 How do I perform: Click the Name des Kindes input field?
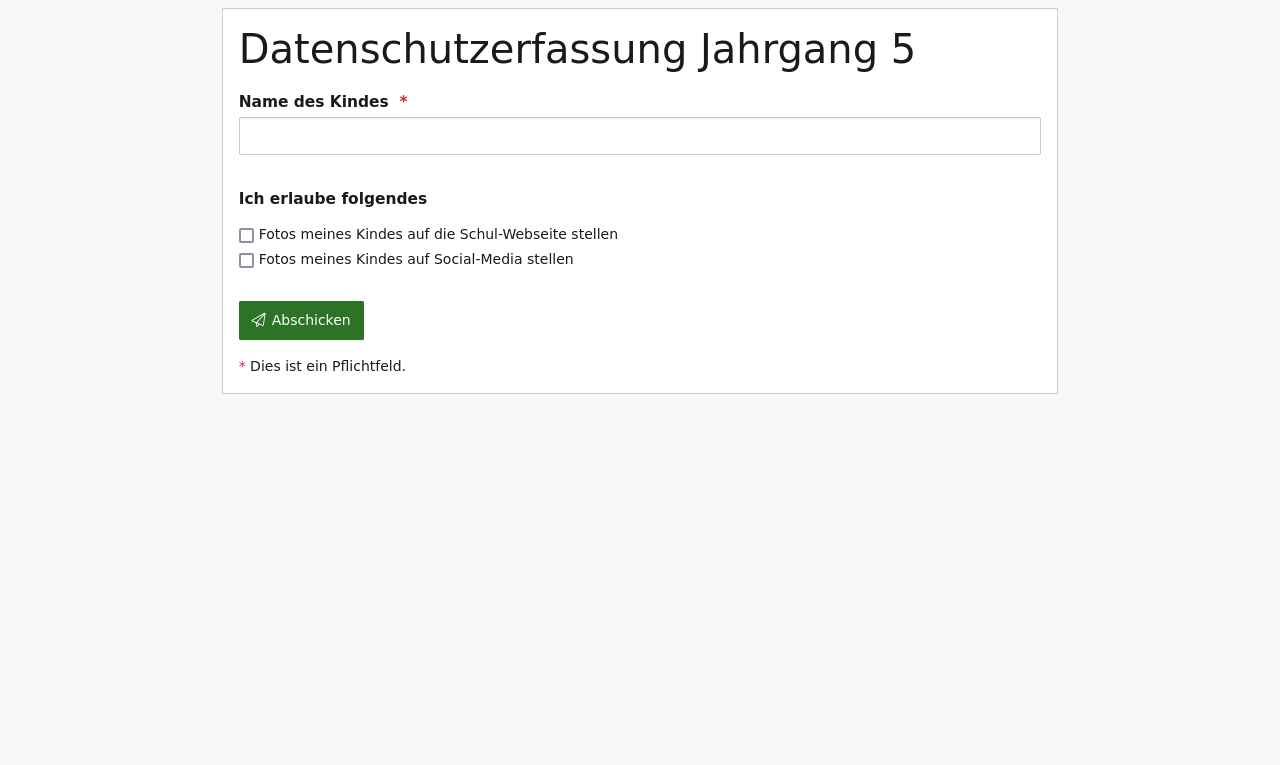[640, 136]
